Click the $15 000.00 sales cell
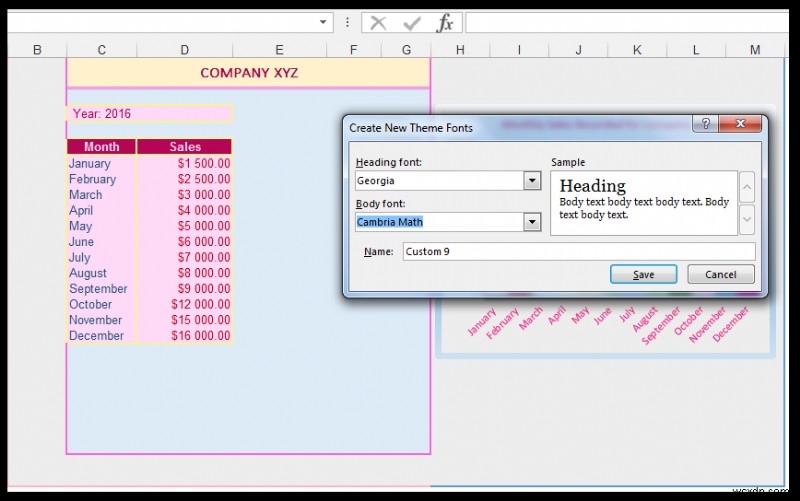This screenshot has height=501, width=800. 185,320
